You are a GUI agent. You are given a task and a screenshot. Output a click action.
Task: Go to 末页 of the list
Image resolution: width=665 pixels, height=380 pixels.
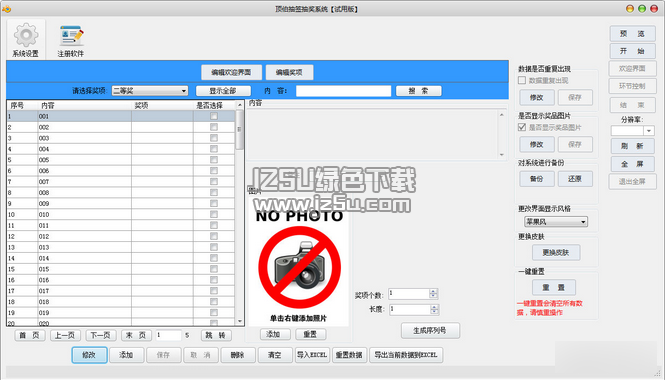[136, 335]
